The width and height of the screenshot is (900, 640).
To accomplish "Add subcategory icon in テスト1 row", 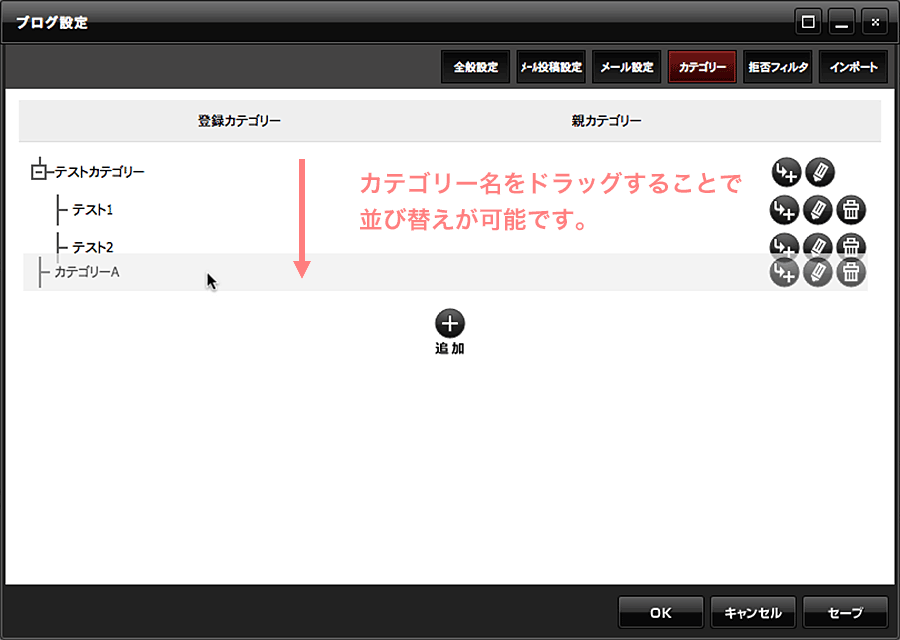I will tap(784, 210).
